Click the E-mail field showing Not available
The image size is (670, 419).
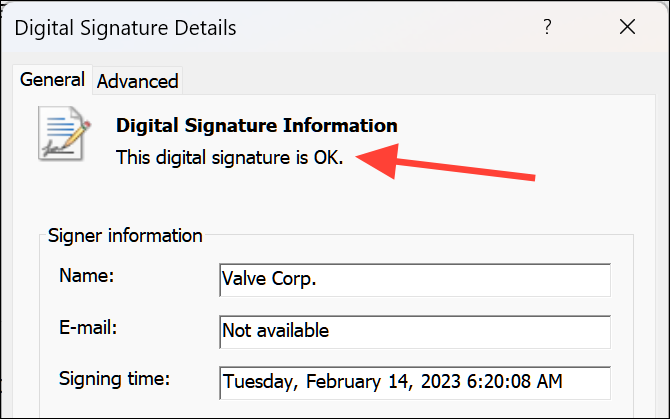tap(413, 330)
